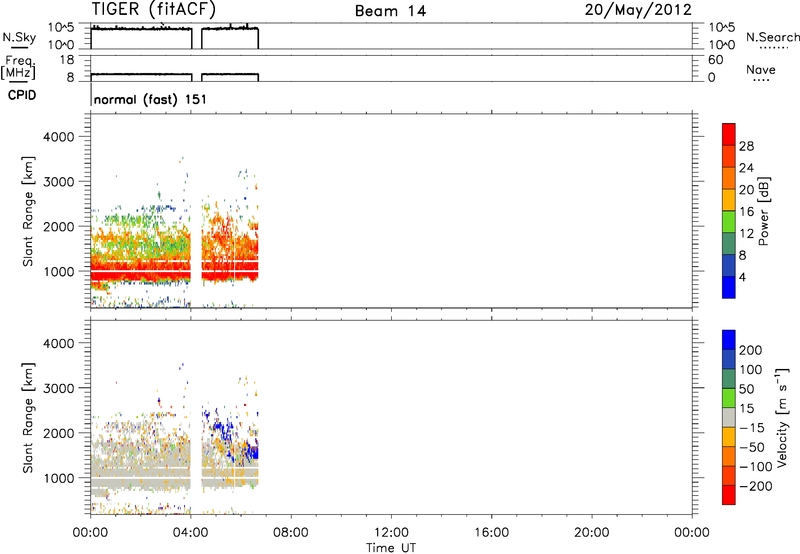Click the TIGER (fitACF) title

pyautogui.click(x=154, y=9)
